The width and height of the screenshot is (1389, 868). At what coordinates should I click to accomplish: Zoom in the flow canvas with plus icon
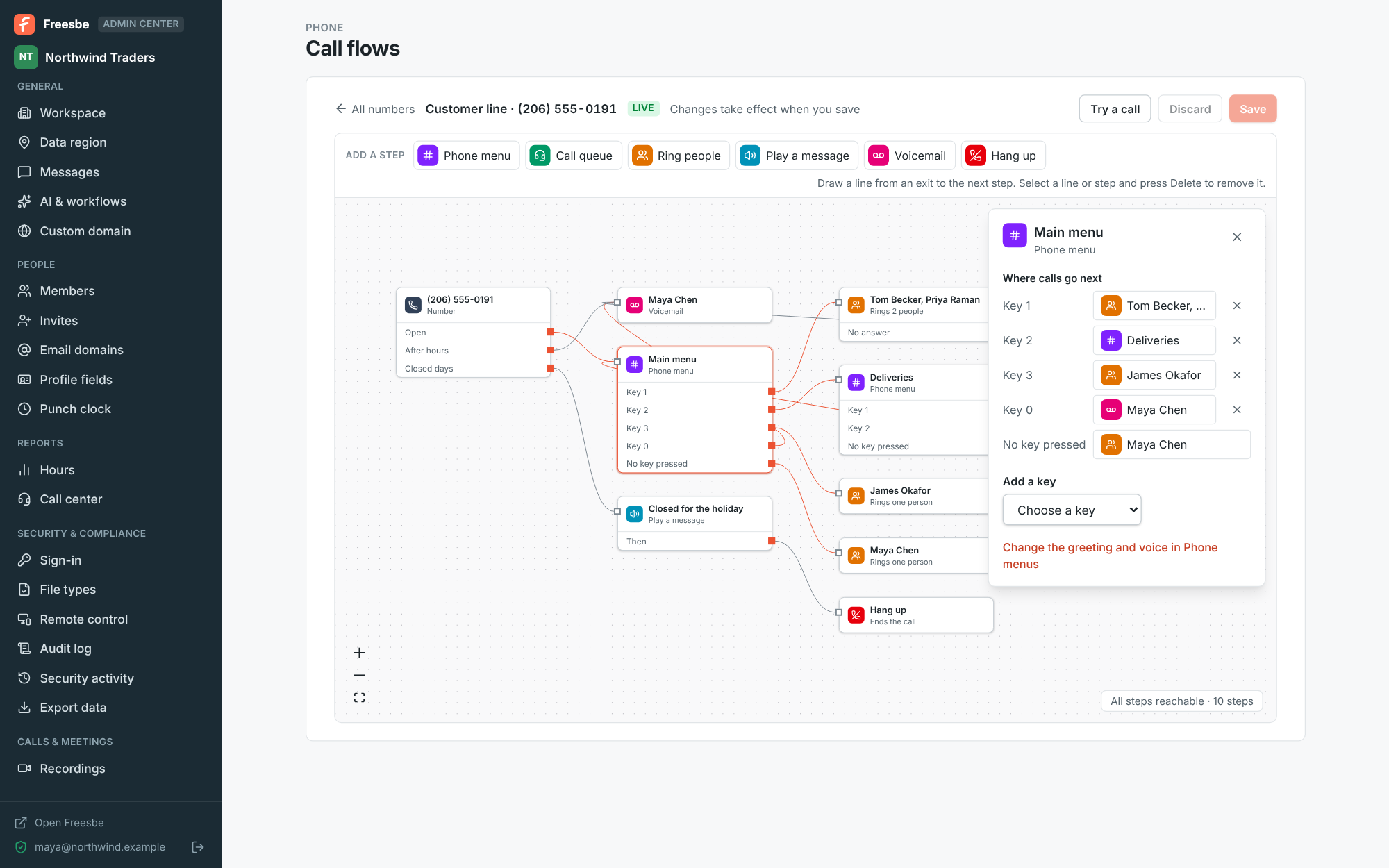click(359, 653)
